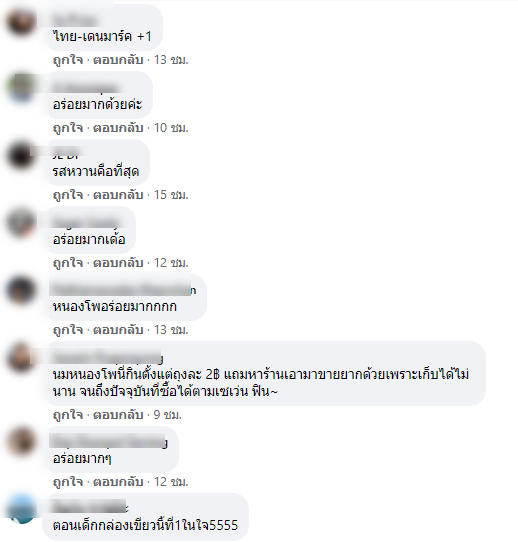Reply to the comment "อร่อยมากๆ"

pos(118,482)
